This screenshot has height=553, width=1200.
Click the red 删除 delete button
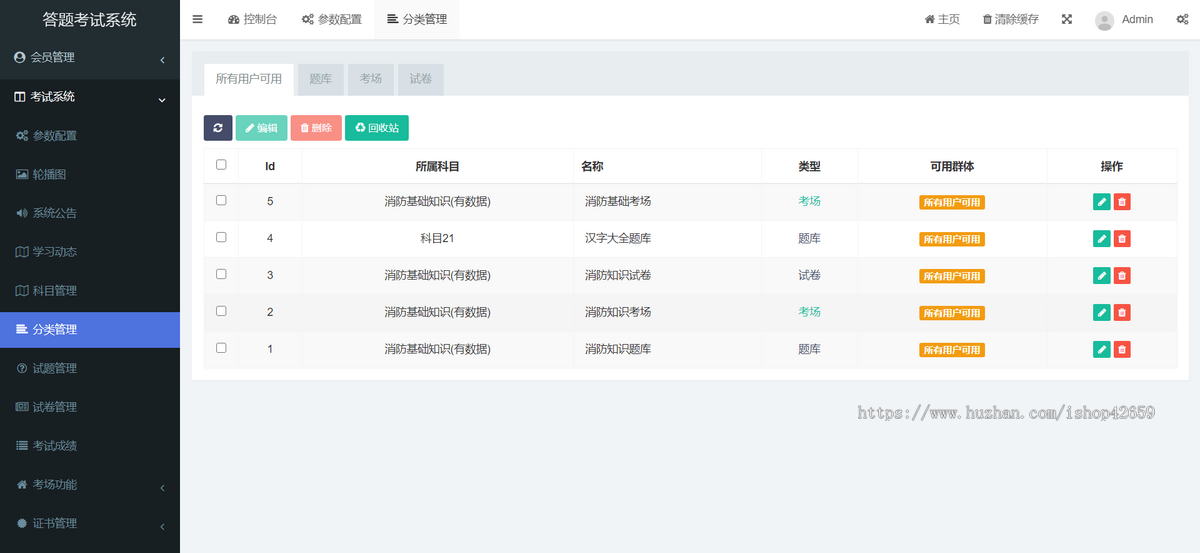[316, 128]
